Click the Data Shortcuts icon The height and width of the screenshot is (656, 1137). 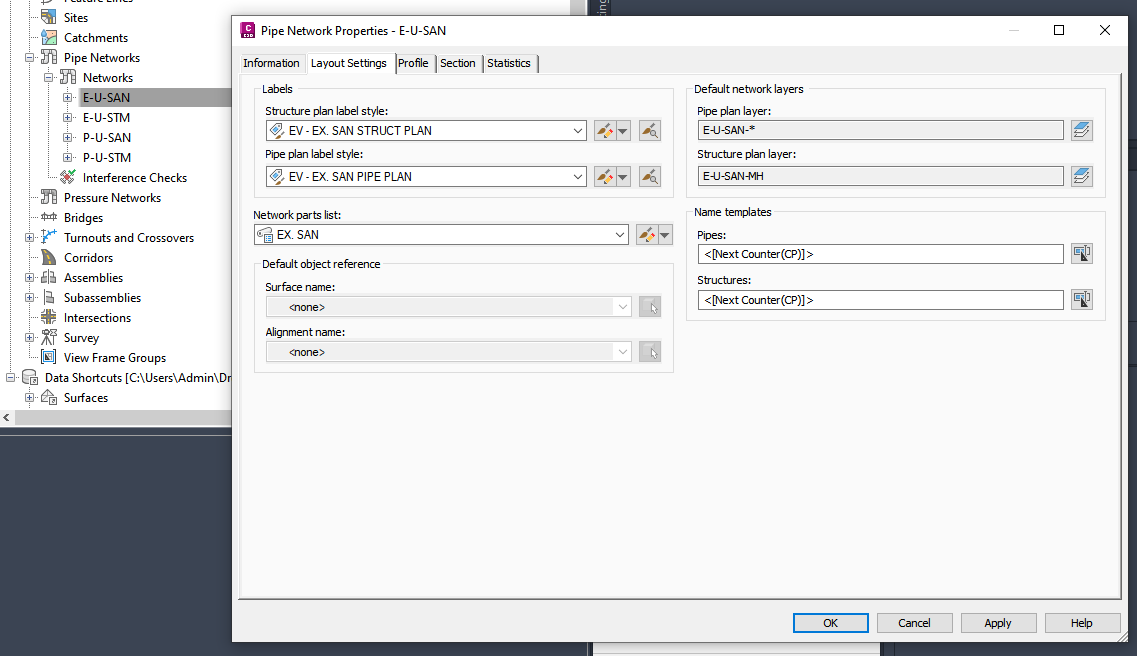30,378
